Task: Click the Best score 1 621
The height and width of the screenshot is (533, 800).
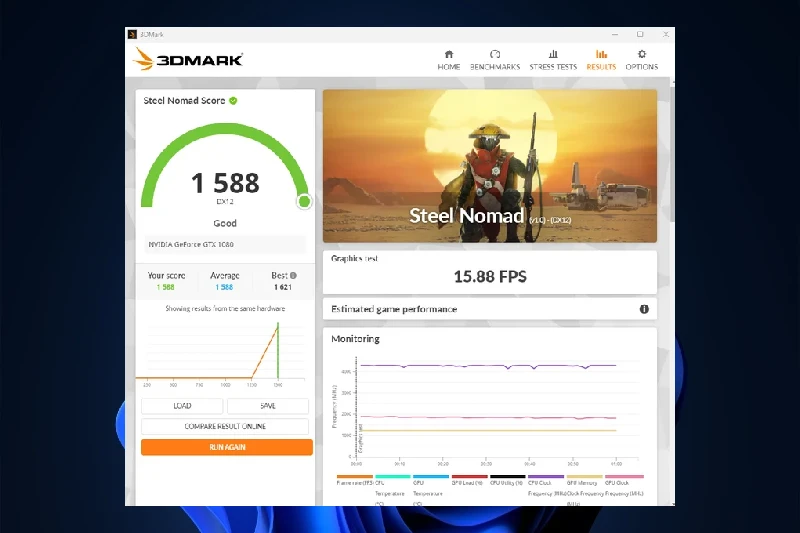Action: 283,287
